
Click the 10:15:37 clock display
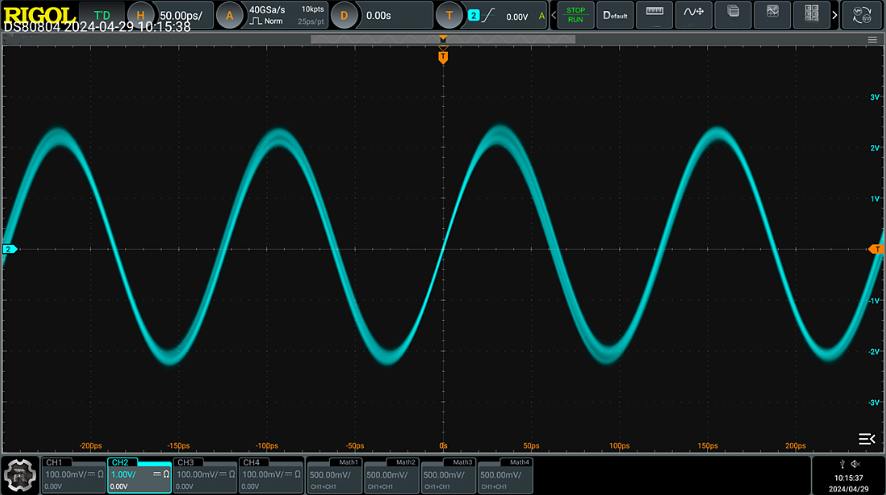pyautogui.click(x=849, y=478)
